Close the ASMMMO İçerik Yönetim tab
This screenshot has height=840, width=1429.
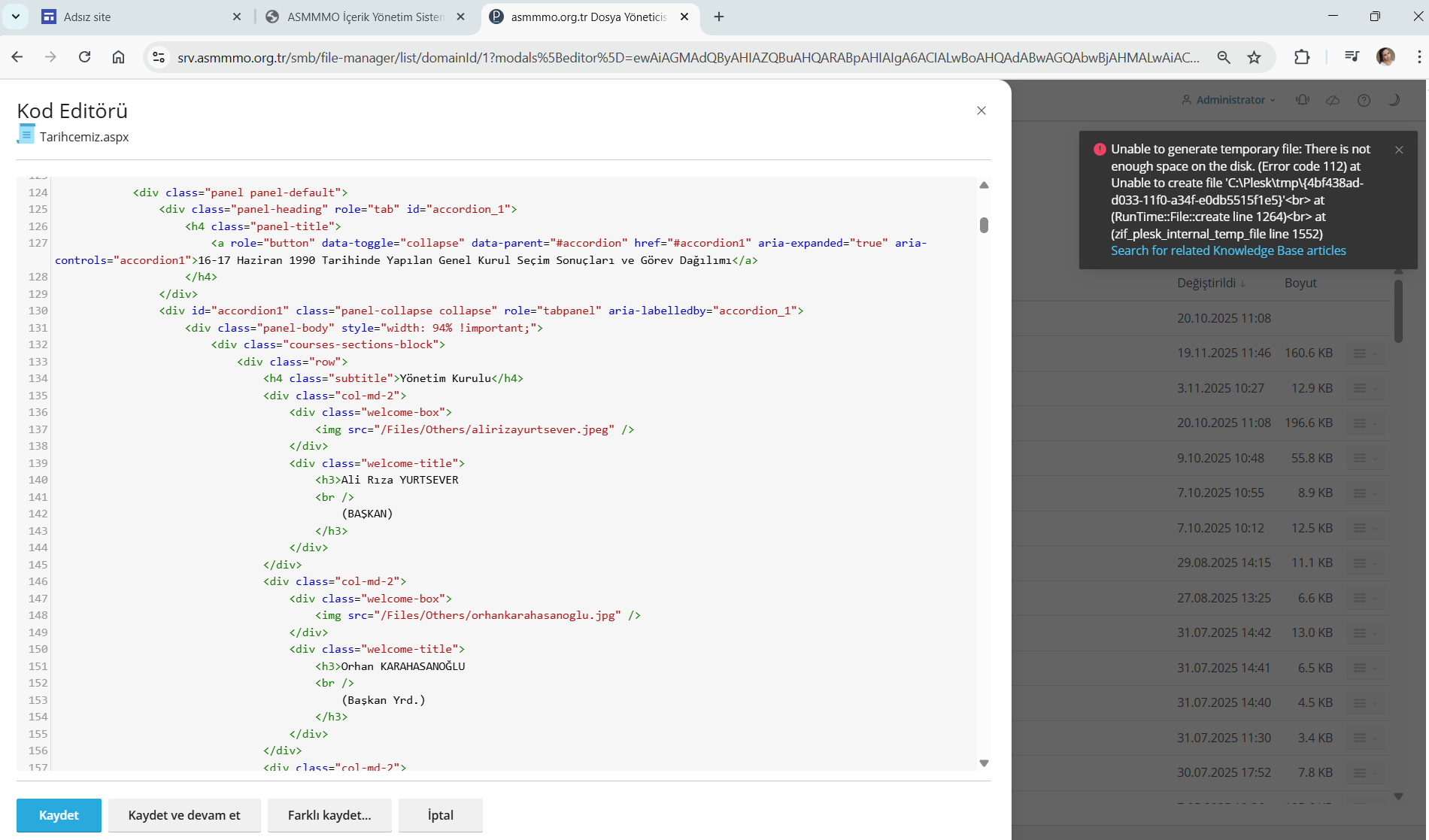click(x=461, y=17)
